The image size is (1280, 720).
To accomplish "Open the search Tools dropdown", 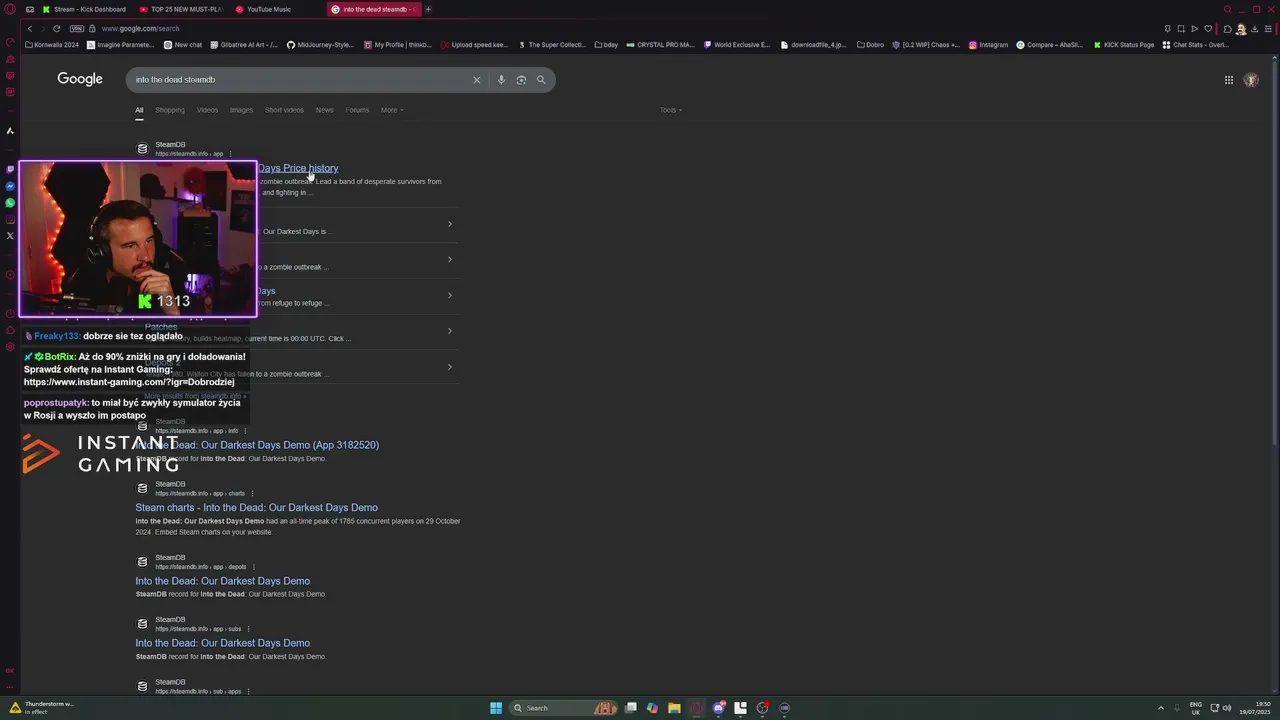I will coord(671,110).
